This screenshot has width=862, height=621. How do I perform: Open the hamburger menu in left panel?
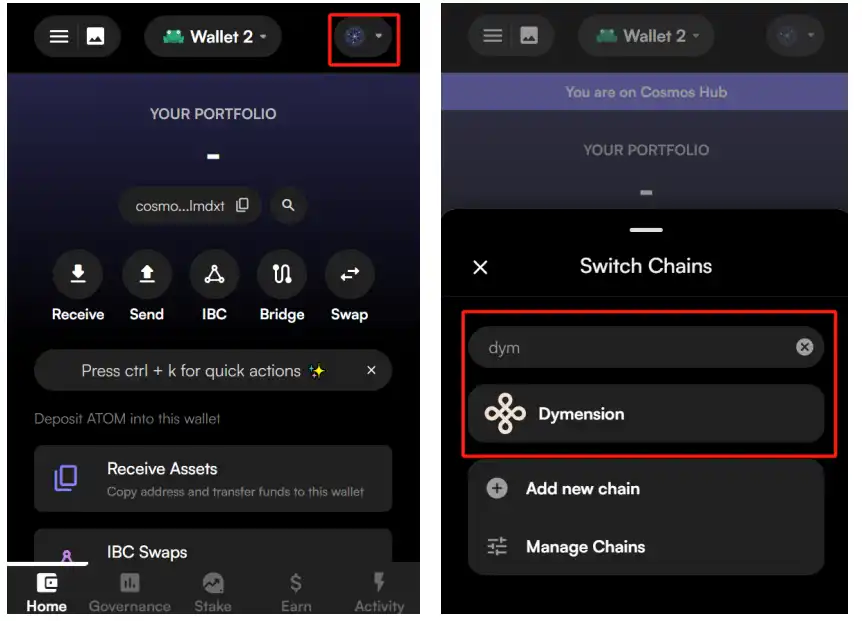(59, 37)
